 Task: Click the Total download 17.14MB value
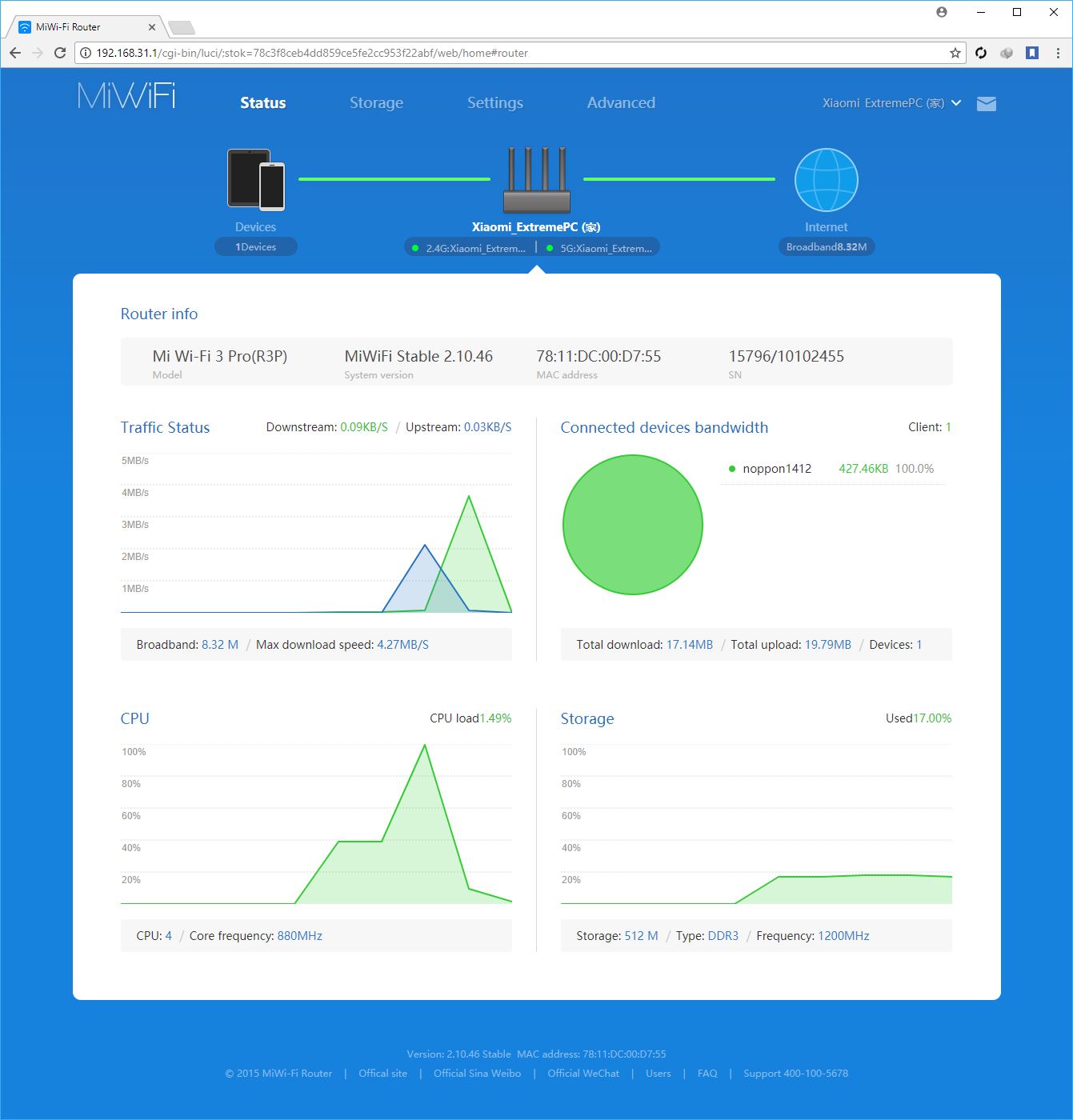(690, 645)
